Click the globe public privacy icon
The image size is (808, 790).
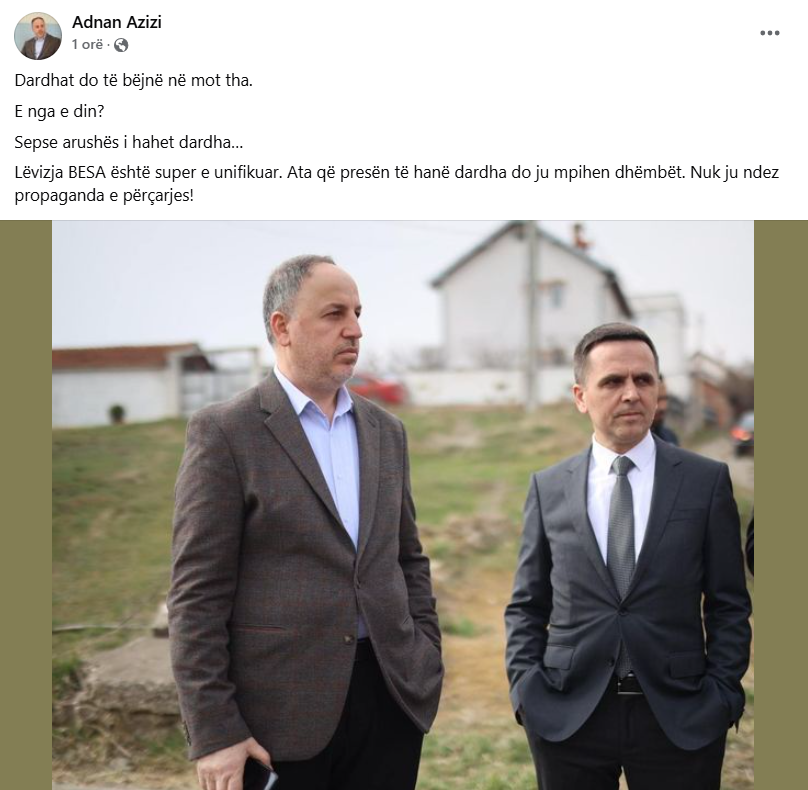click(x=121, y=45)
